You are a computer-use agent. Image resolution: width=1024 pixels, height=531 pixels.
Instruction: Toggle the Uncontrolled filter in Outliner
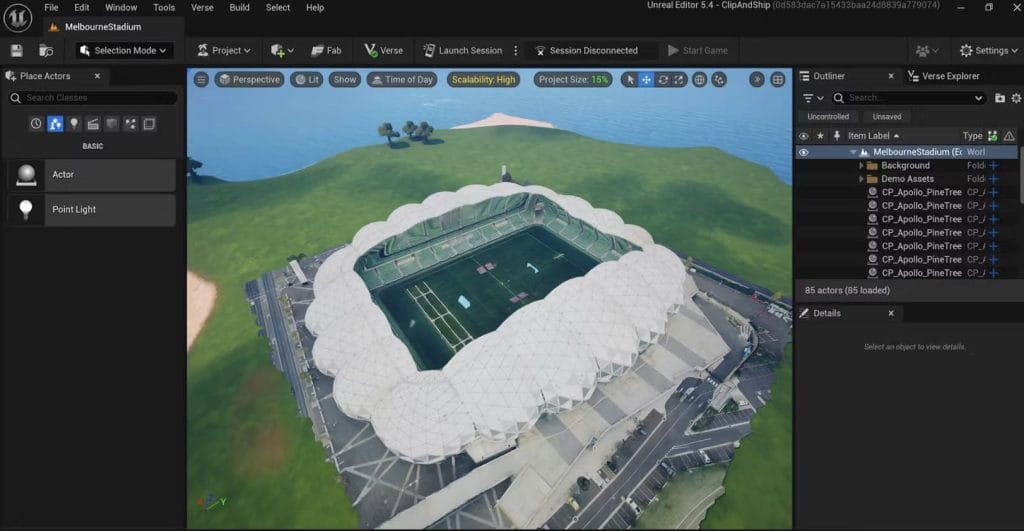[x=828, y=117]
